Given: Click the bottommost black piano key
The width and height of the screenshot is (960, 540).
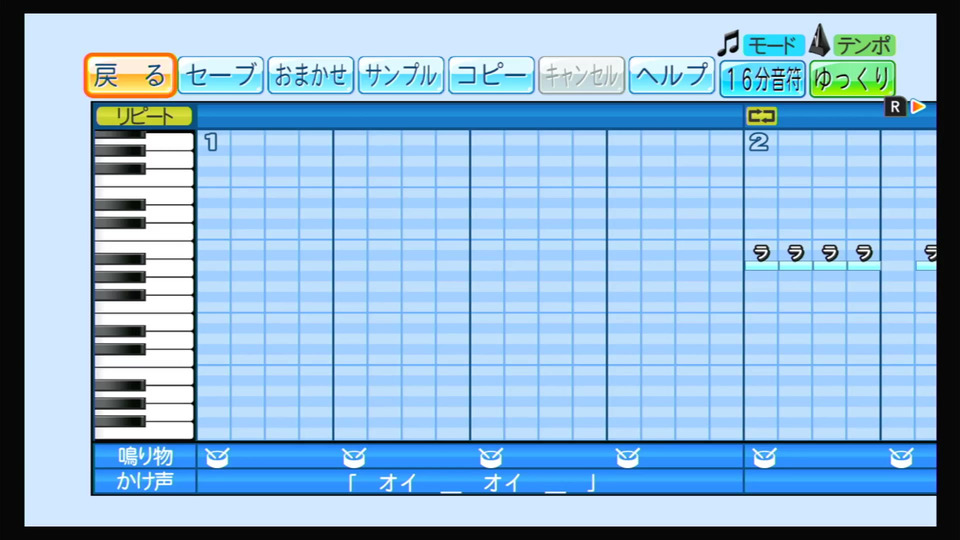Looking at the screenshot, I should point(120,421).
